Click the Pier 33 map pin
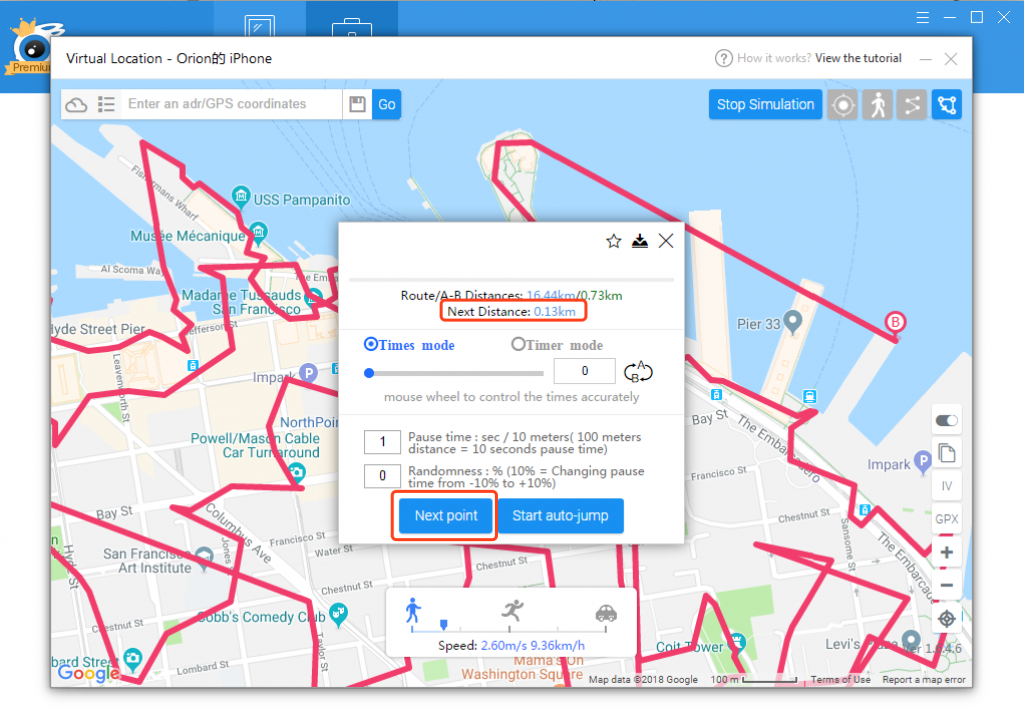Viewport: 1024px width, 723px height. pyautogui.click(x=793, y=322)
